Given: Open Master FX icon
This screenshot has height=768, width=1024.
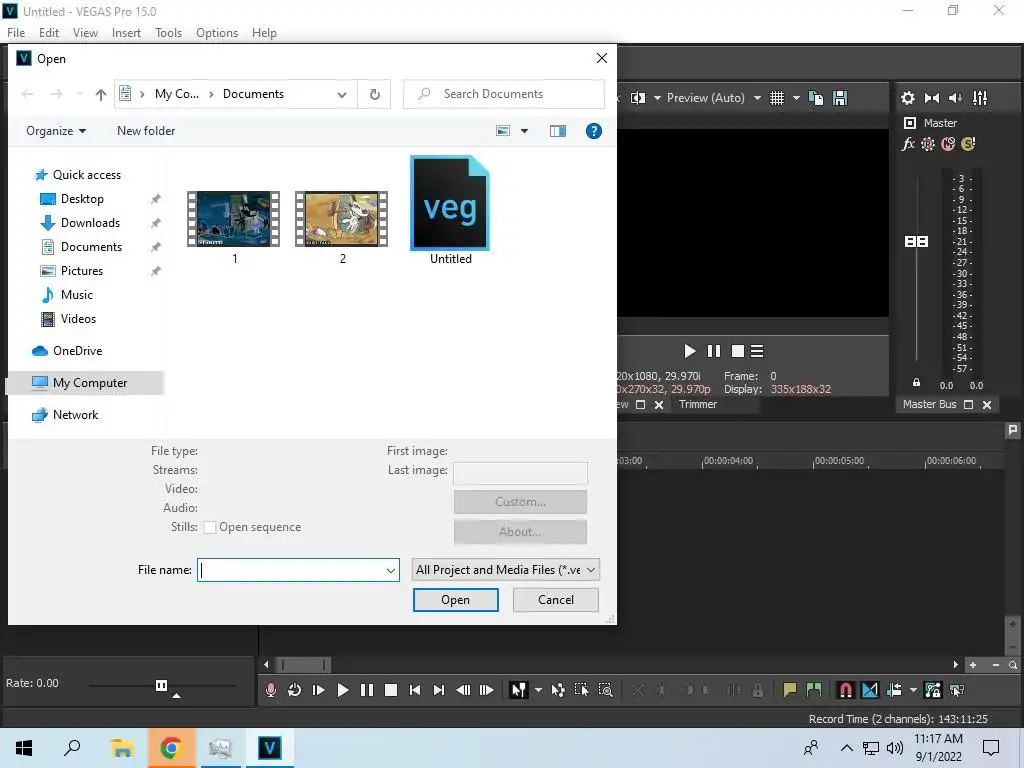Looking at the screenshot, I should click(x=908, y=144).
